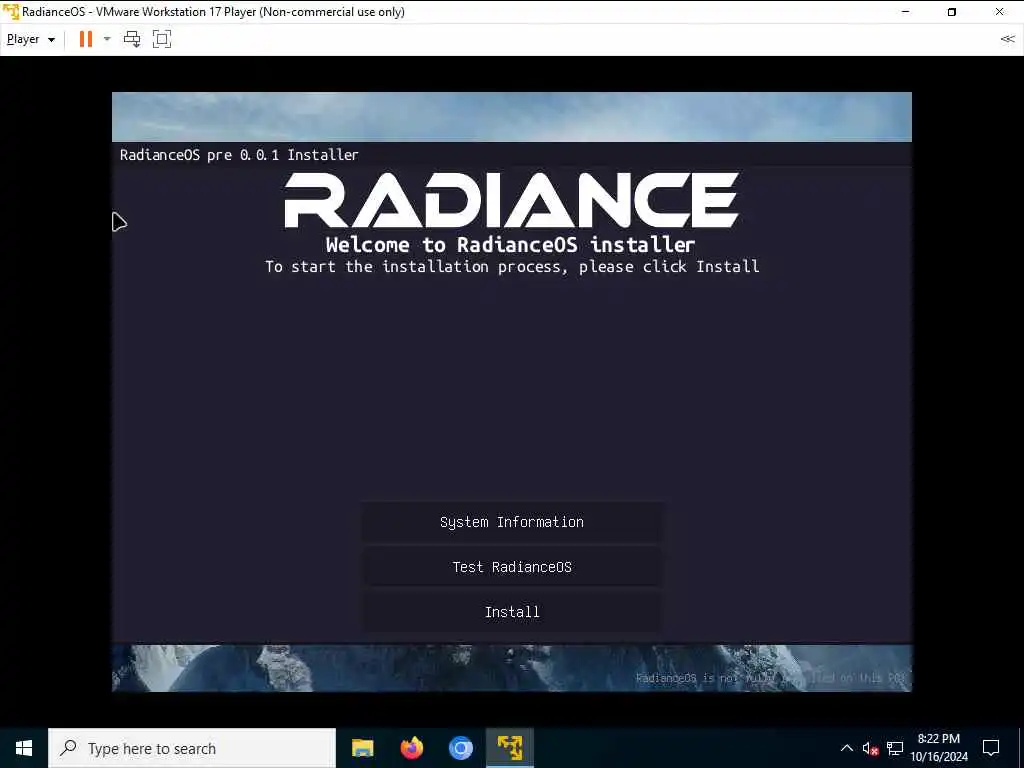
Task: Pause the virtual machine with the orange button
Action: (86, 39)
